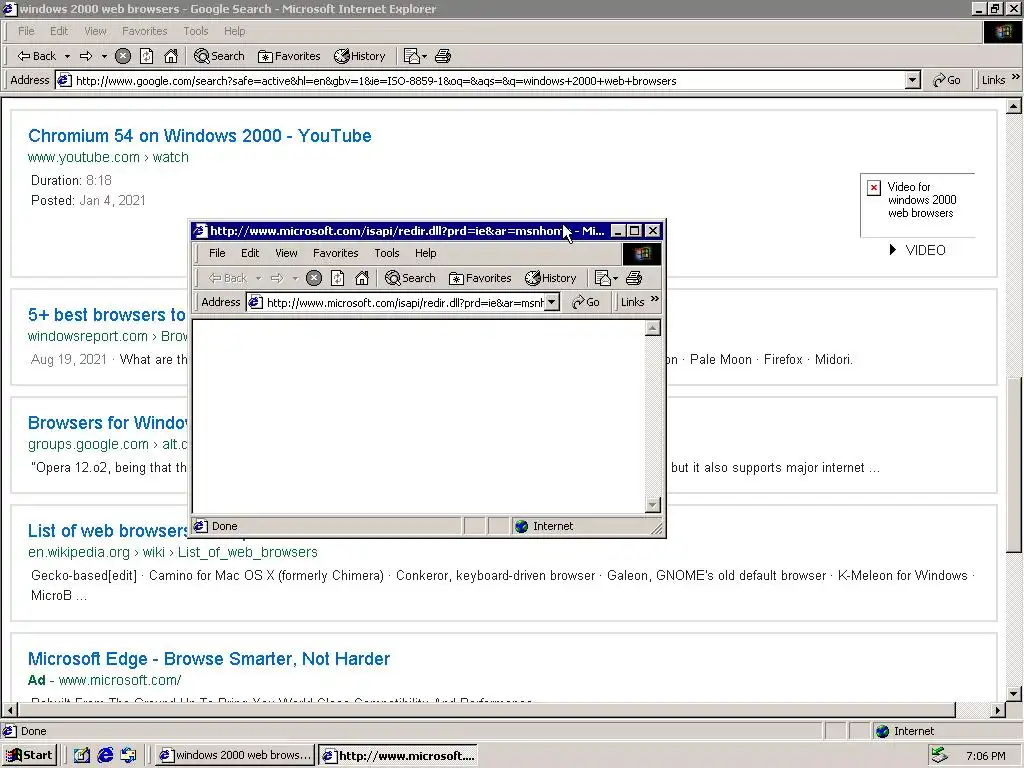Viewport: 1024px width, 768px height.
Task: Open the Microsoft Edge Browse Smarter ad link
Action: (208, 658)
